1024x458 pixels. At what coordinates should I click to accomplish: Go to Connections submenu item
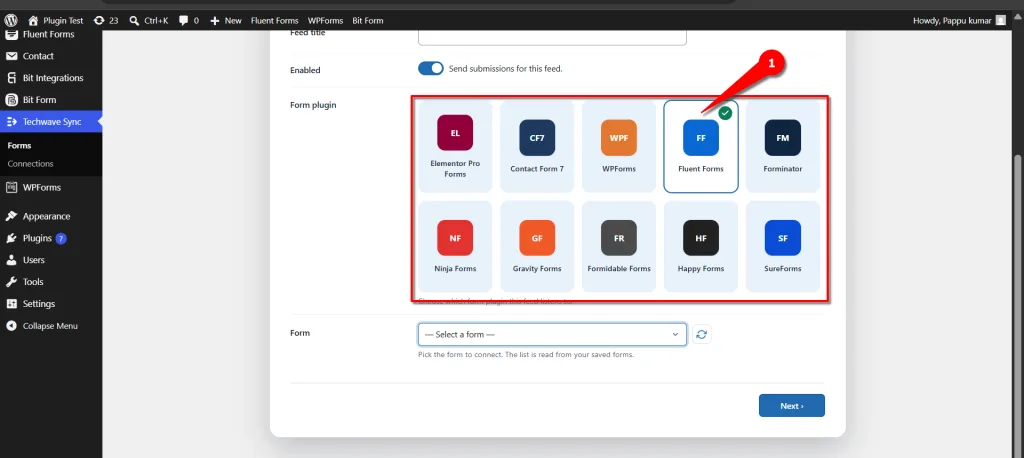31,163
